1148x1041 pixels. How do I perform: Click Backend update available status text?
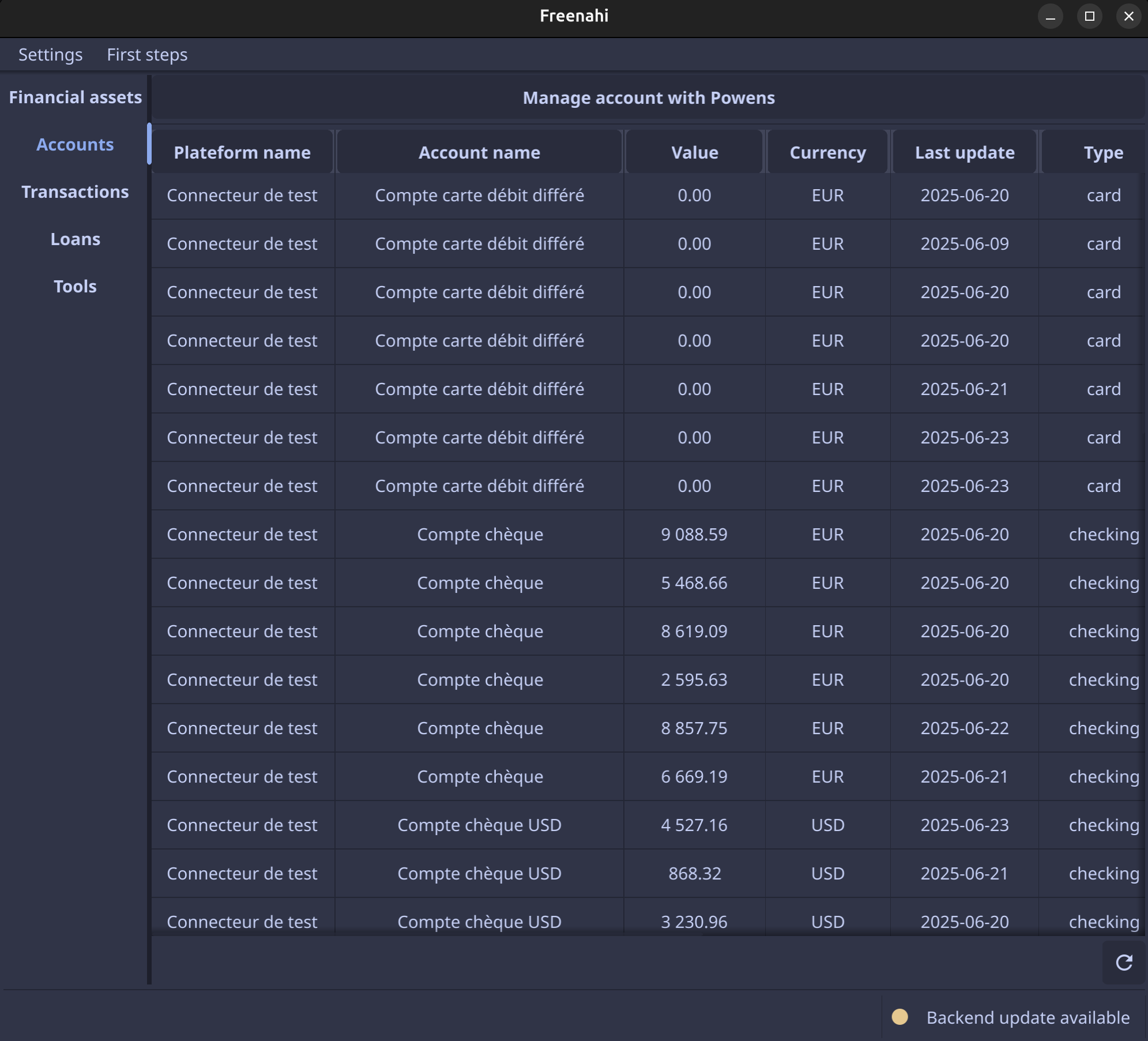(1028, 1017)
